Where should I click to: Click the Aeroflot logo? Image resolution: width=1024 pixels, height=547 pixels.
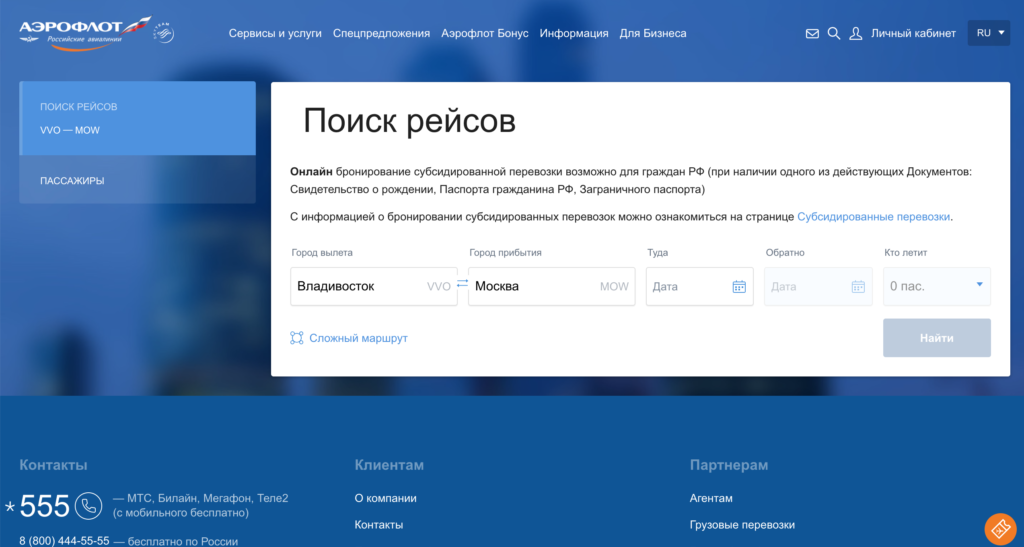(85, 33)
